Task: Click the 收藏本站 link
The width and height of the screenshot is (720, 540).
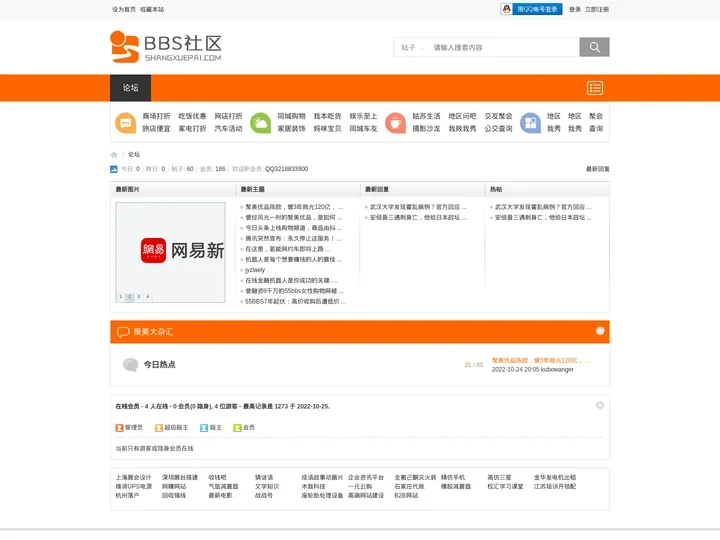Action: point(152,9)
